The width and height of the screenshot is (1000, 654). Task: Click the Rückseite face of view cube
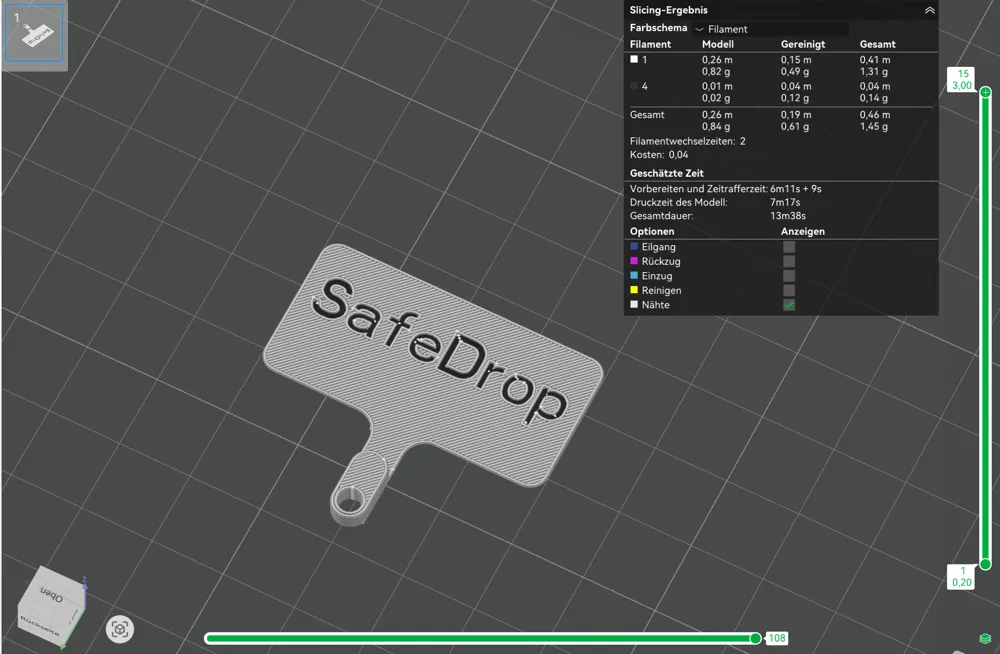[x=40, y=626]
